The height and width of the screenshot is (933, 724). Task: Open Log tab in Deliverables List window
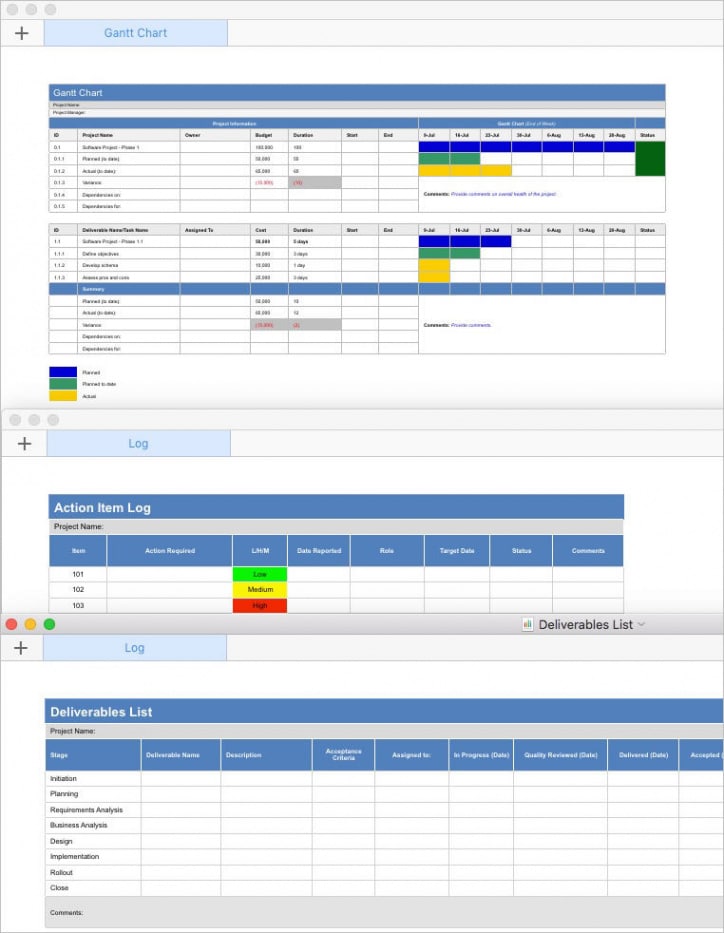click(135, 648)
